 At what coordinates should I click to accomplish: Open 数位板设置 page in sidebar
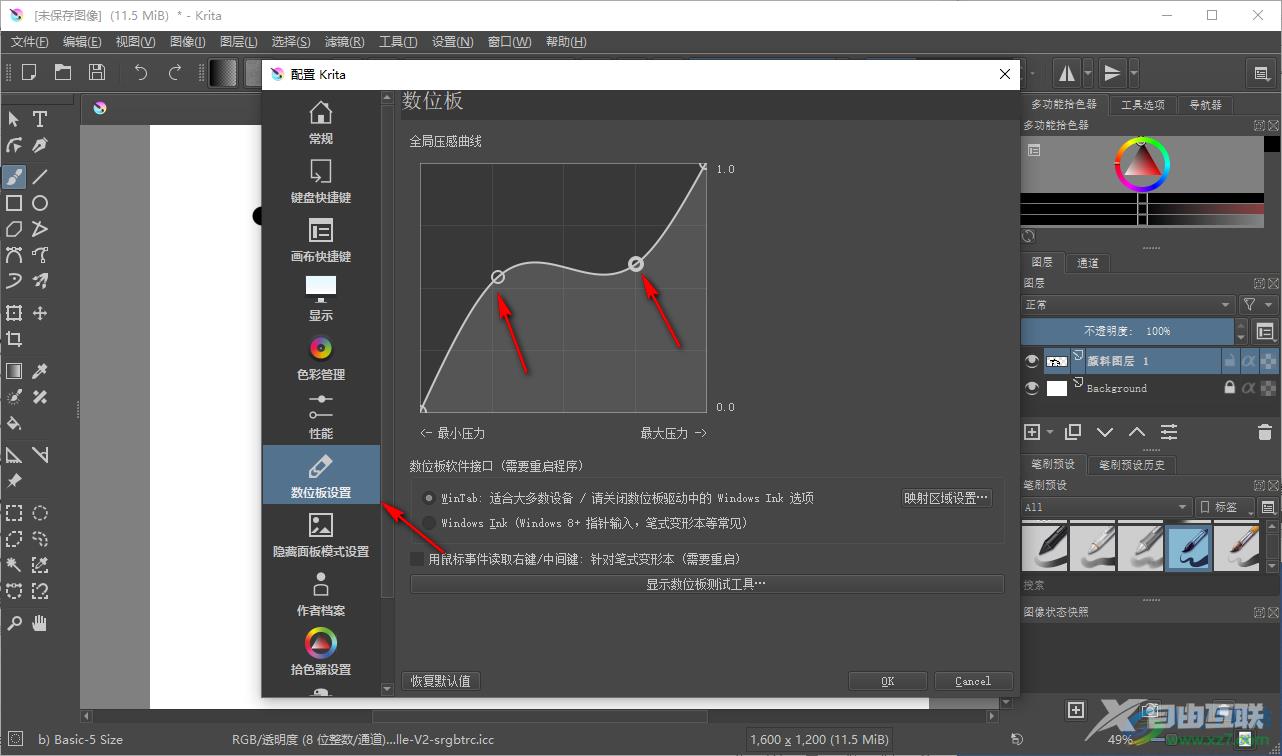point(321,474)
